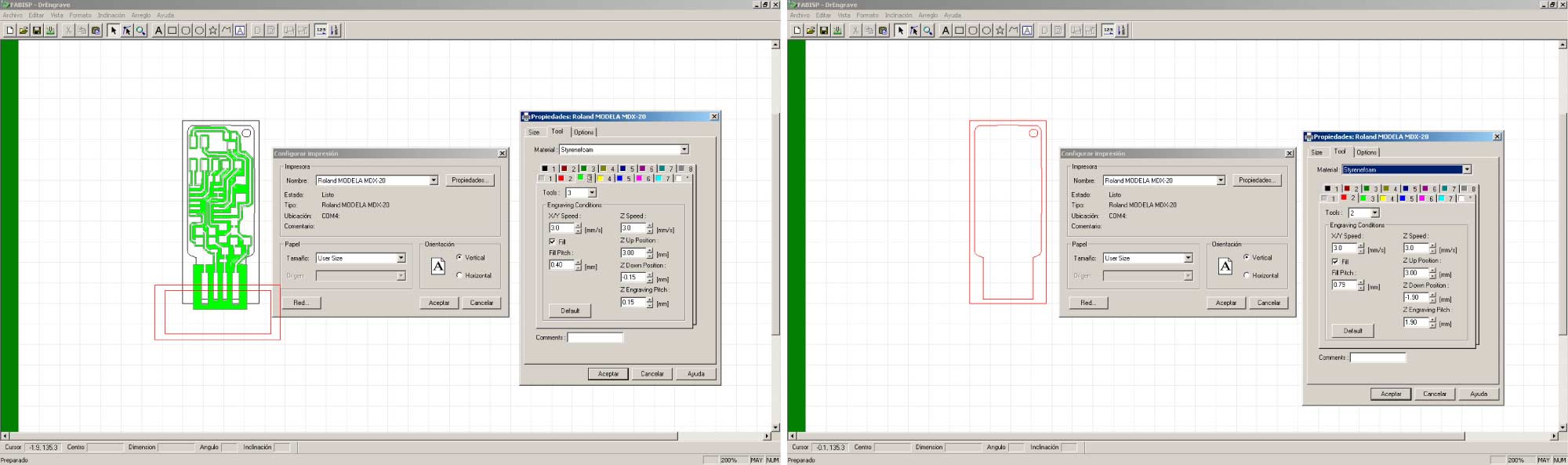Screen dimensions: 1568x465
Task: Select the arrow pointer tool in the right window
Action: click(x=900, y=31)
